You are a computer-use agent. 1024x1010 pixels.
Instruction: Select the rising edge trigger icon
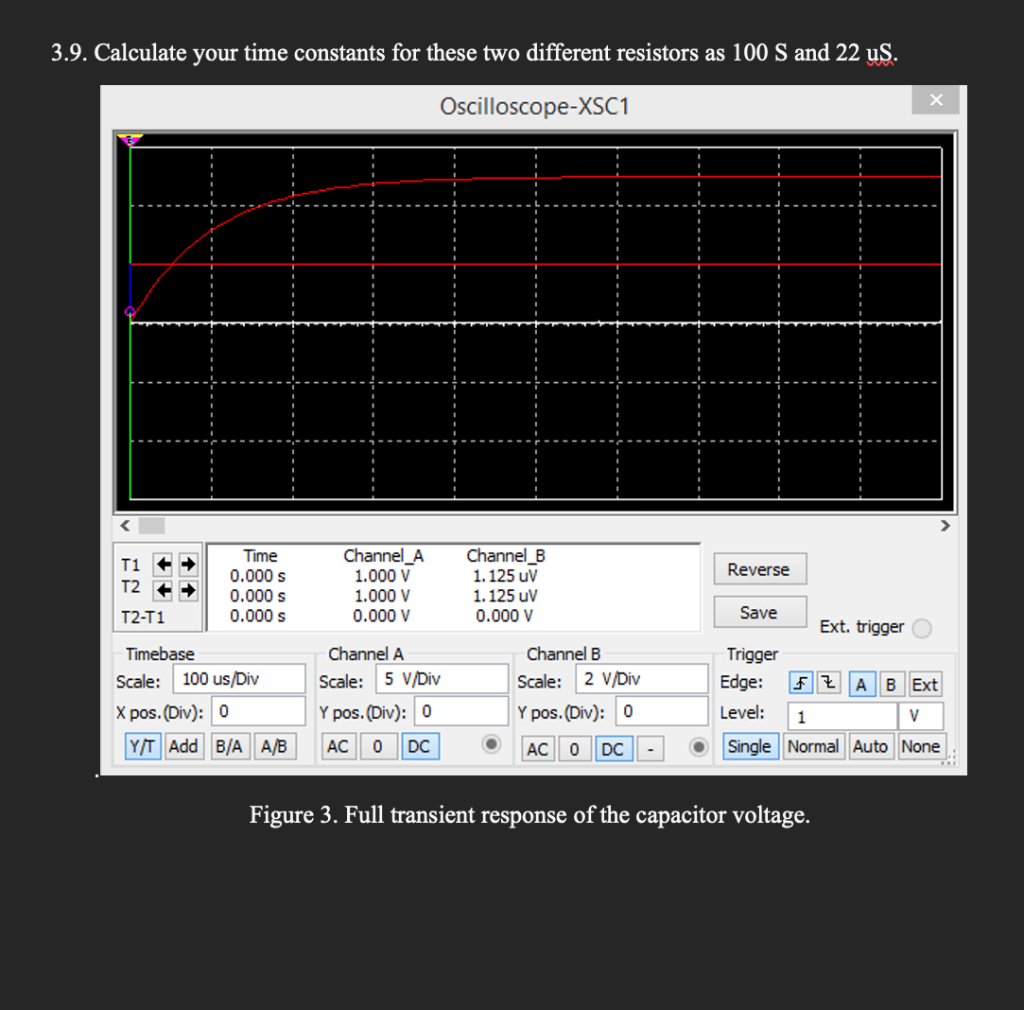pyautogui.click(x=800, y=682)
